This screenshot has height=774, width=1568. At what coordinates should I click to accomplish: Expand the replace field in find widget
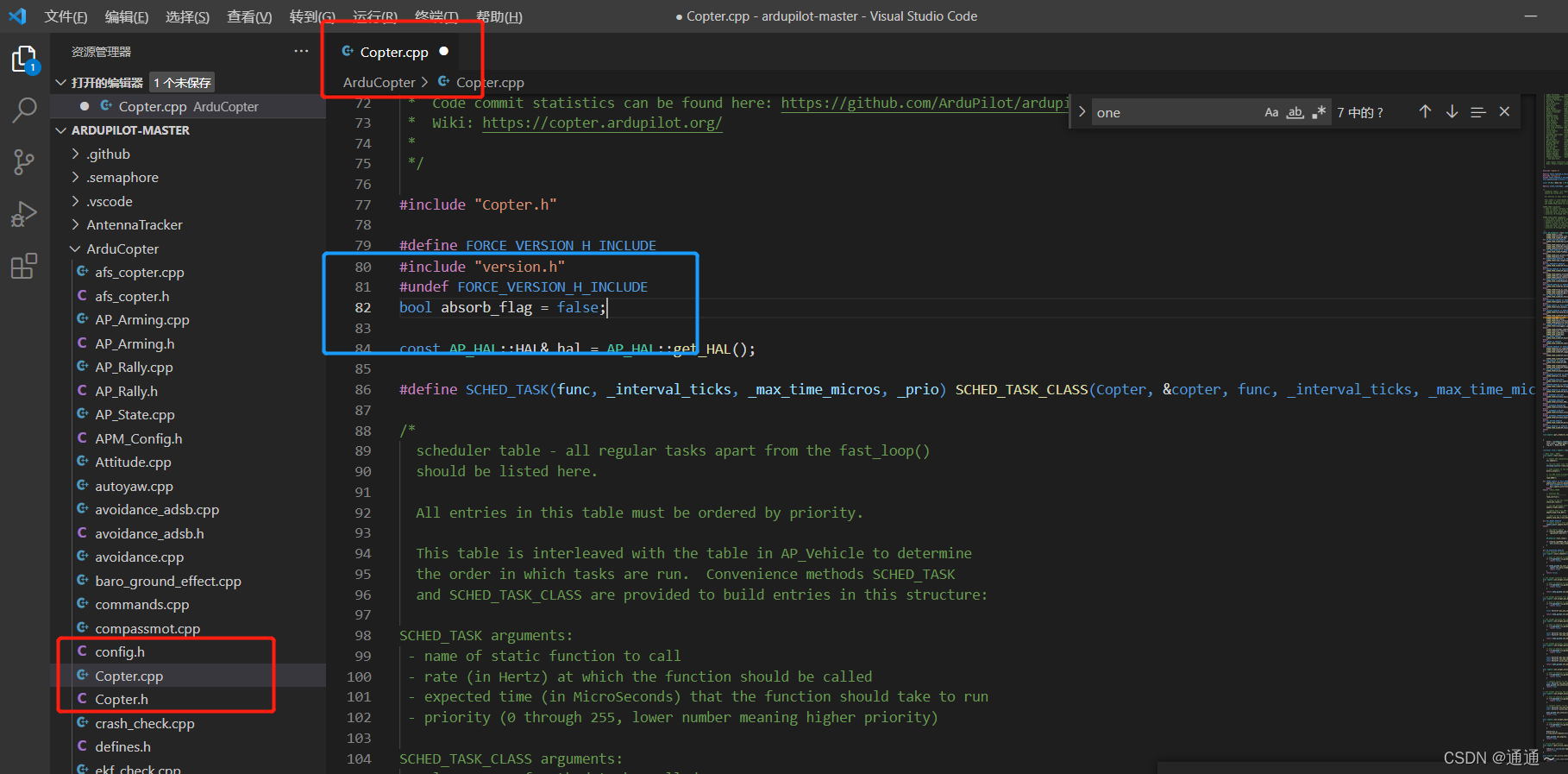coord(1082,112)
